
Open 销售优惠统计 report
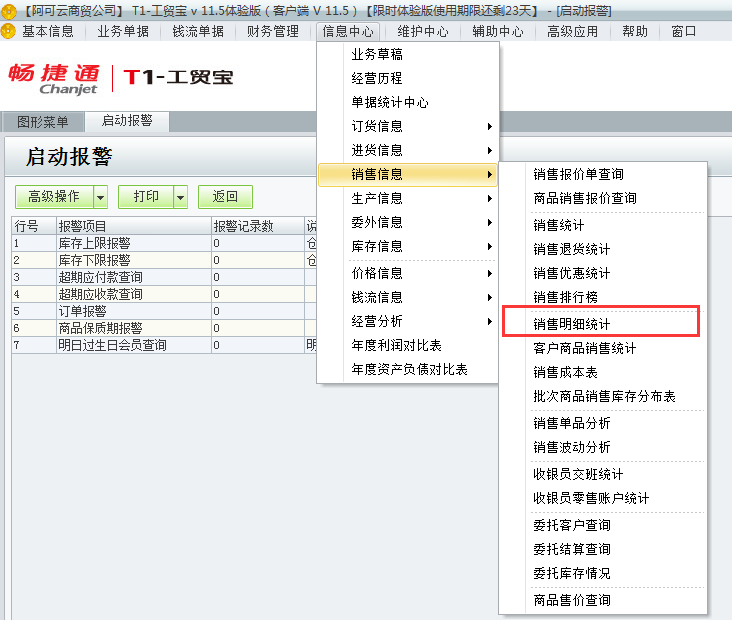point(603,273)
